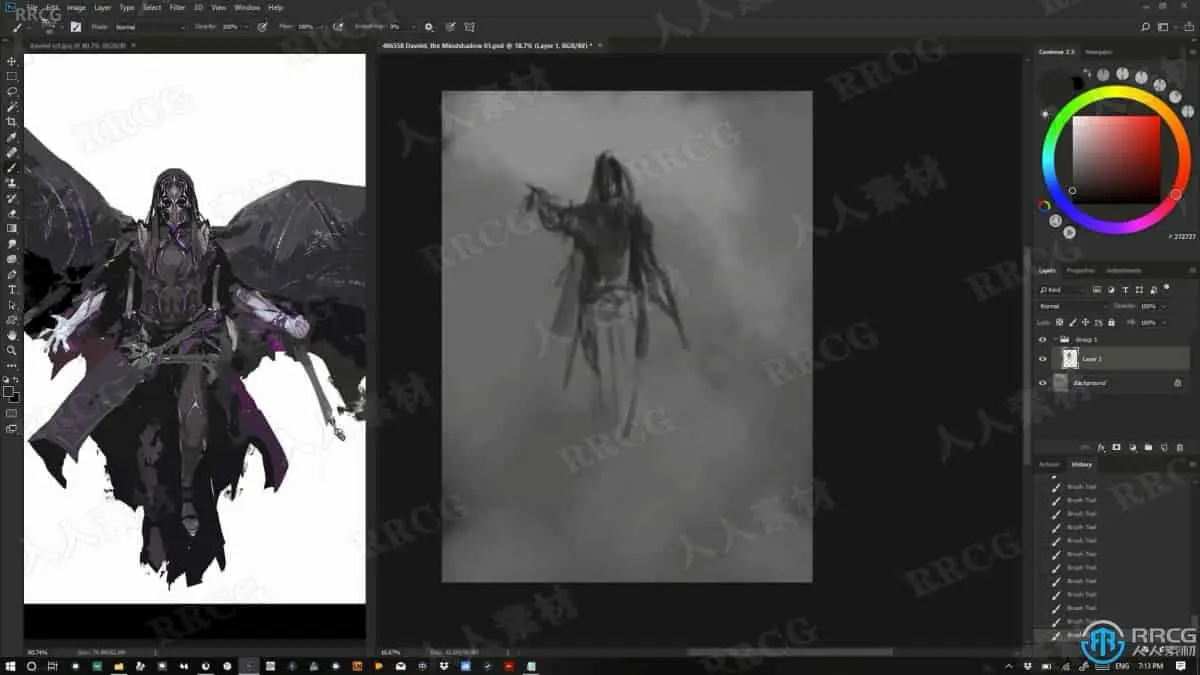Click the foreground color swatch
1200x675 pixels.
coord(9,391)
